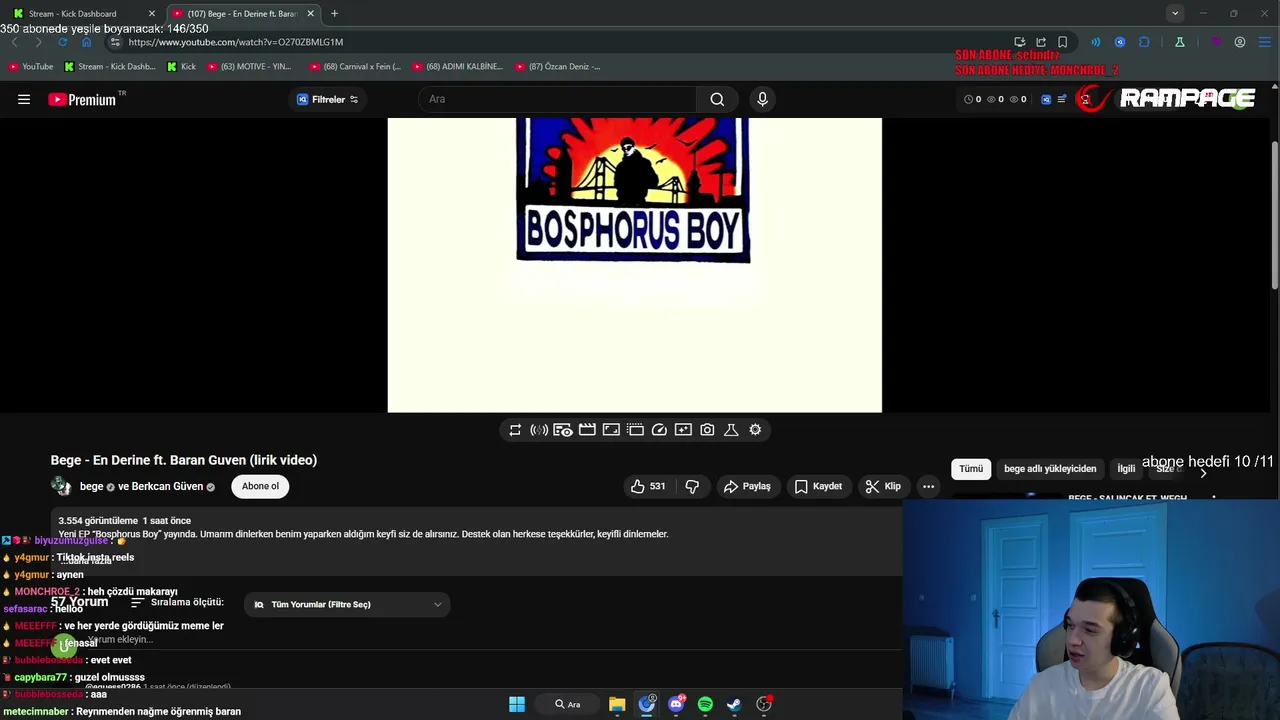Subscribe with the Abone ol button
This screenshot has width=1280, height=720.
pyautogui.click(x=260, y=486)
